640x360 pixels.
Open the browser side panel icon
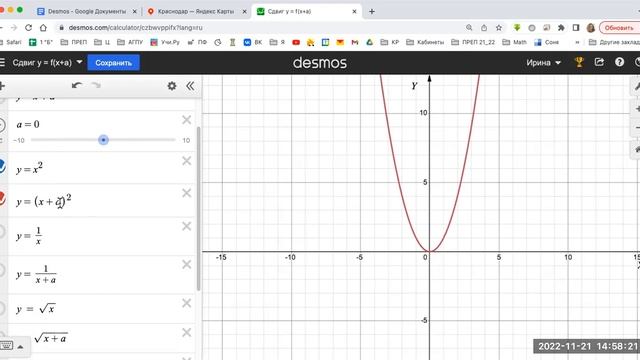(x=576, y=28)
